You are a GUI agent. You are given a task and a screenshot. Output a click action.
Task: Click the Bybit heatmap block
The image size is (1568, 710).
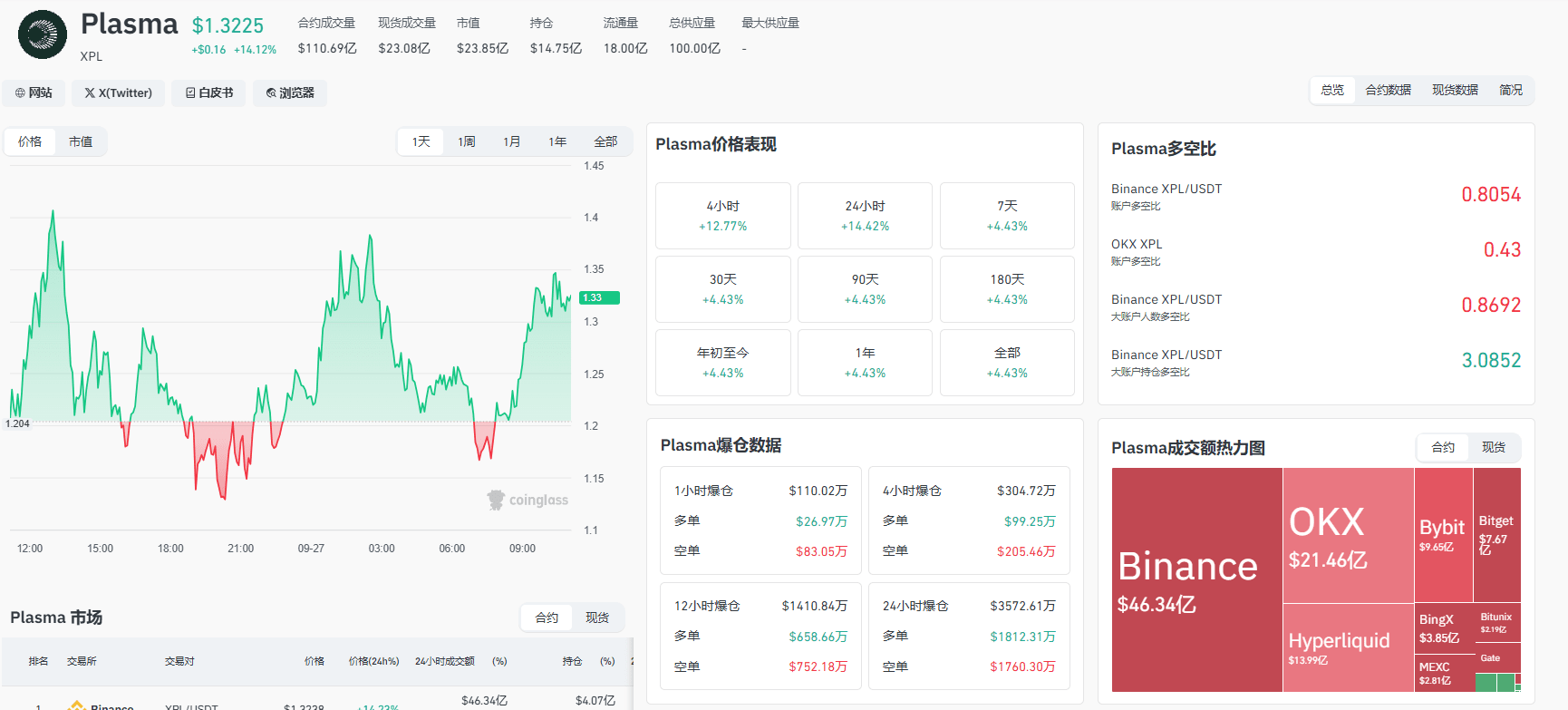[1444, 535]
